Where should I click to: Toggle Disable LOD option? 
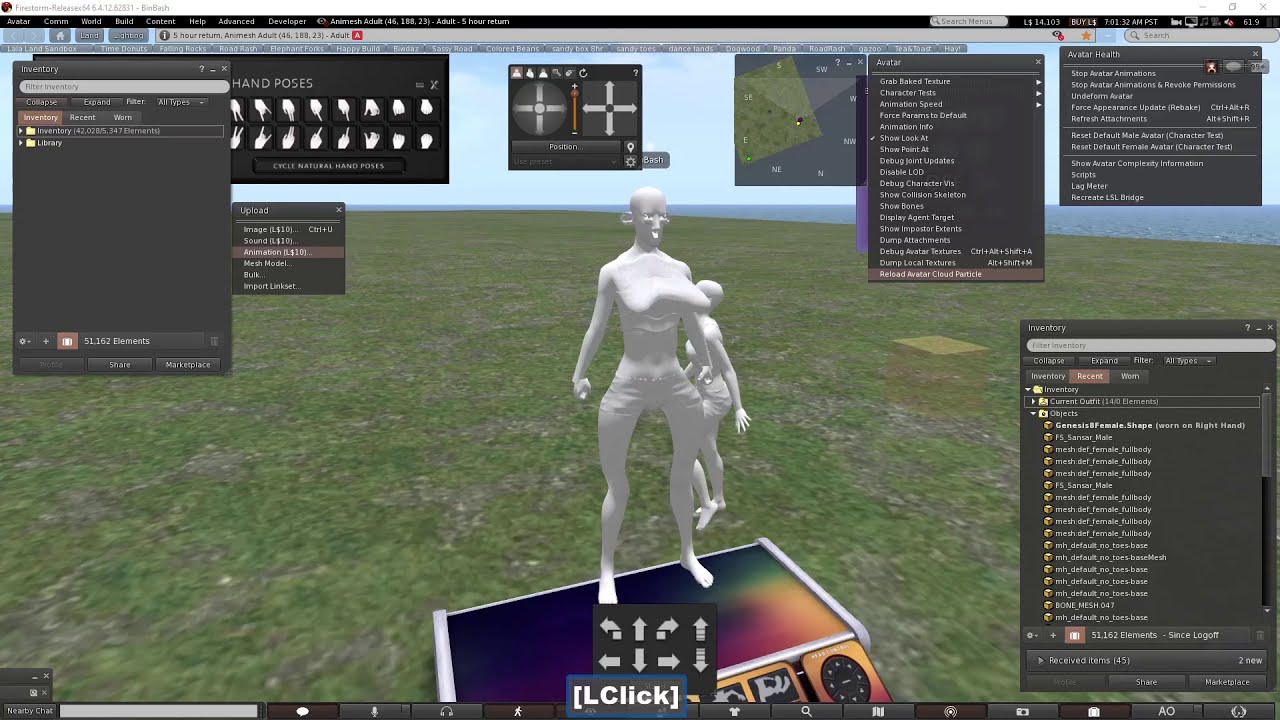pyautogui.click(x=902, y=172)
